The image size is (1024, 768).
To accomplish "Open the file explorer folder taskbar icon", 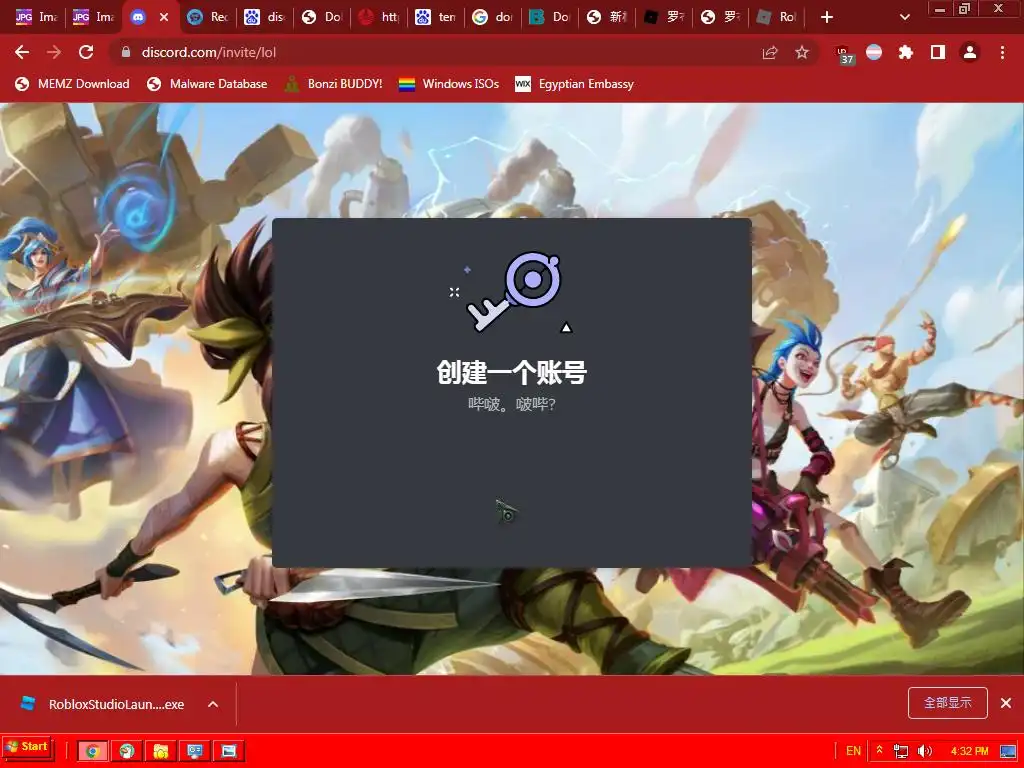I will pos(161,751).
